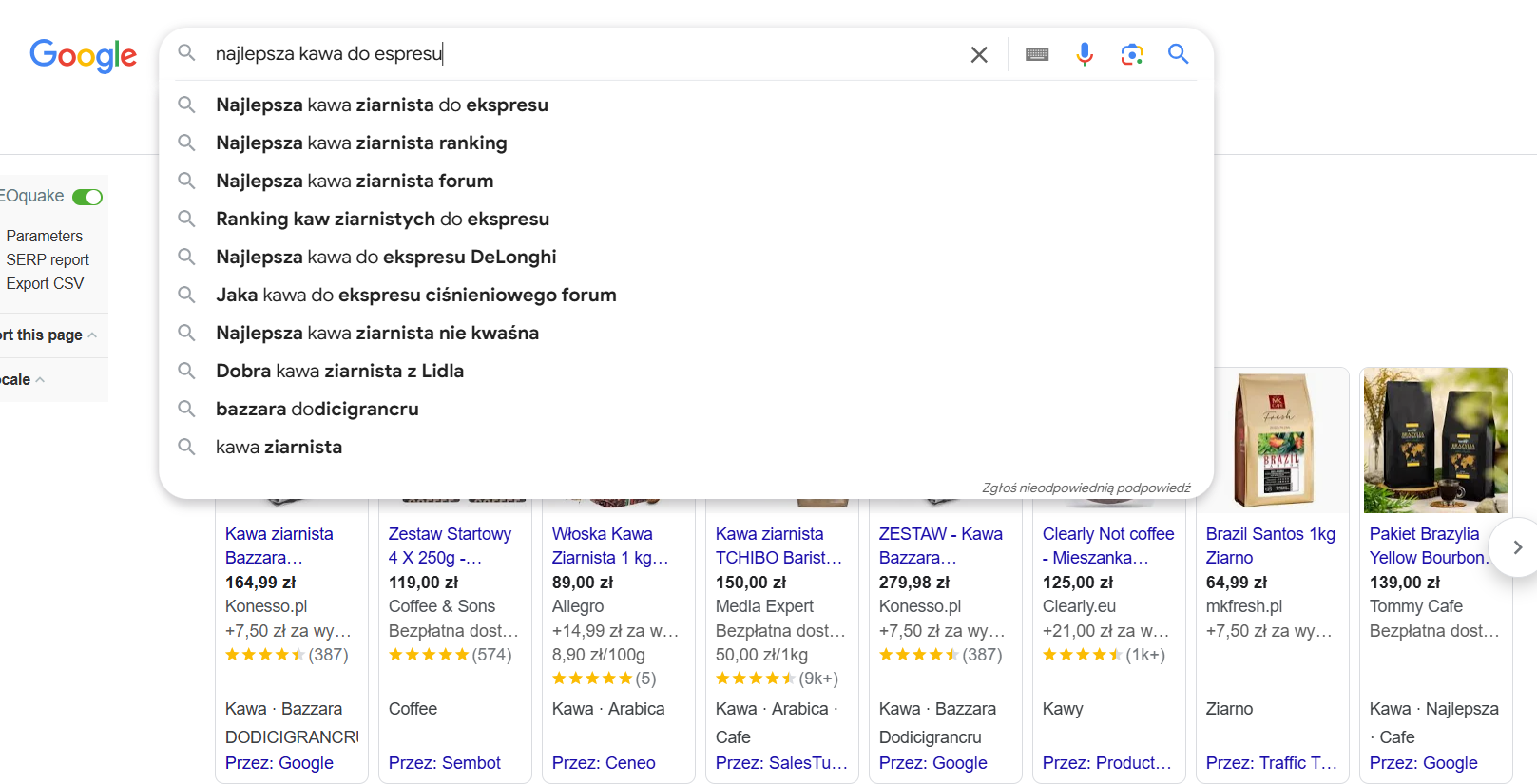Open SEOquake SERP report

[x=48, y=259]
